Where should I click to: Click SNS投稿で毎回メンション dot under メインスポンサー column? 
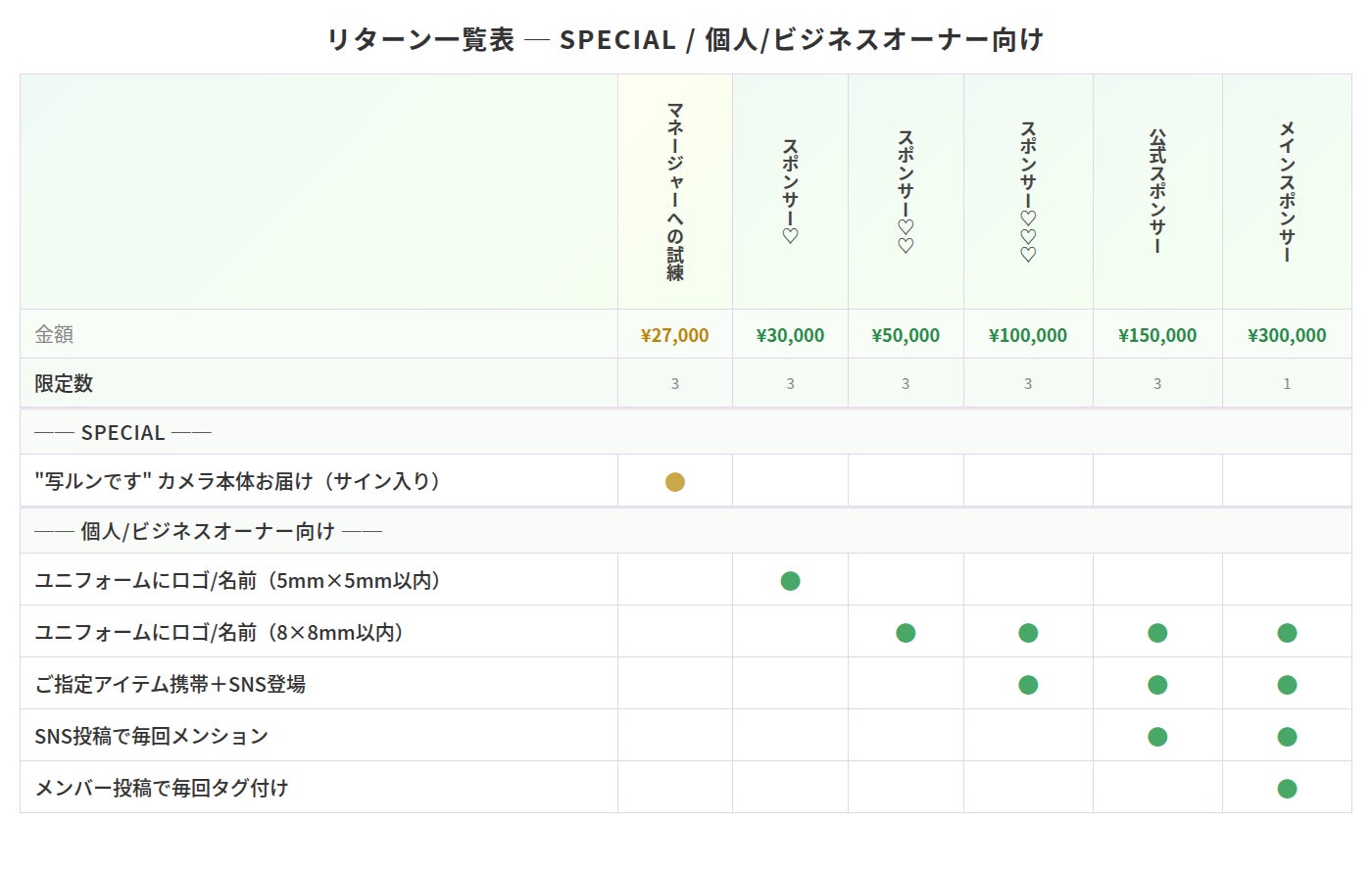coord(1287,737)
